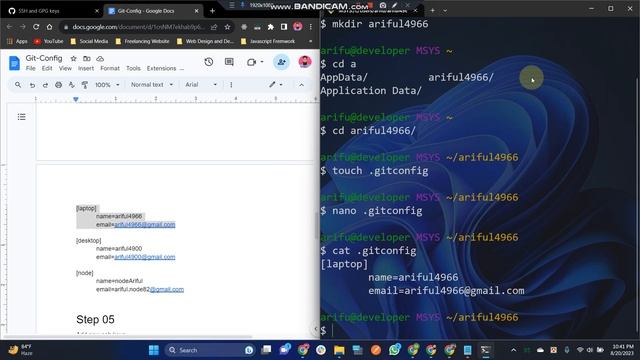Click the ariful4900@gmail.com link in document
Screen dimensions: 640x360
tap(145, 257)
